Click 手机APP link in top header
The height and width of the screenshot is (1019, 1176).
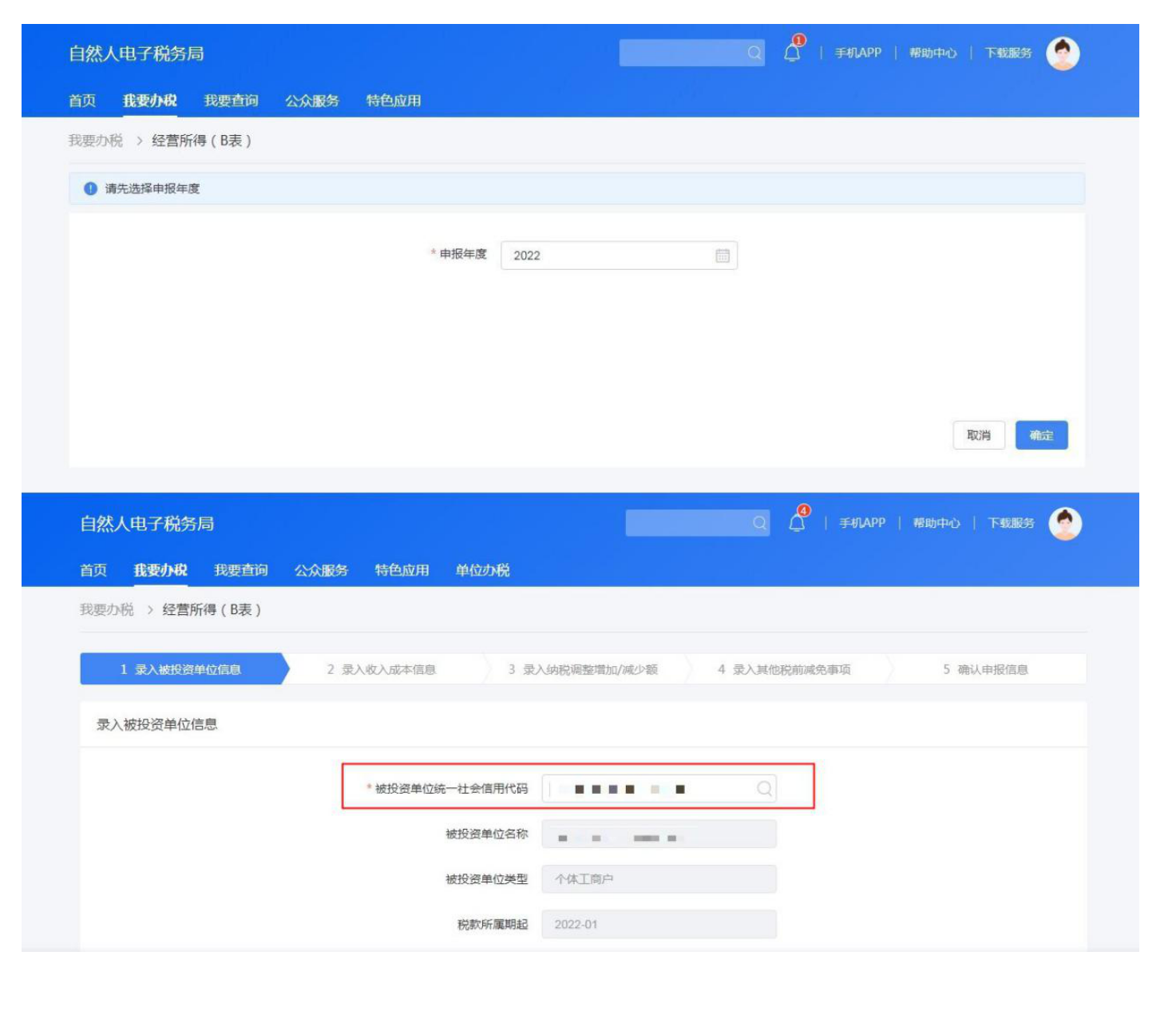858,53
